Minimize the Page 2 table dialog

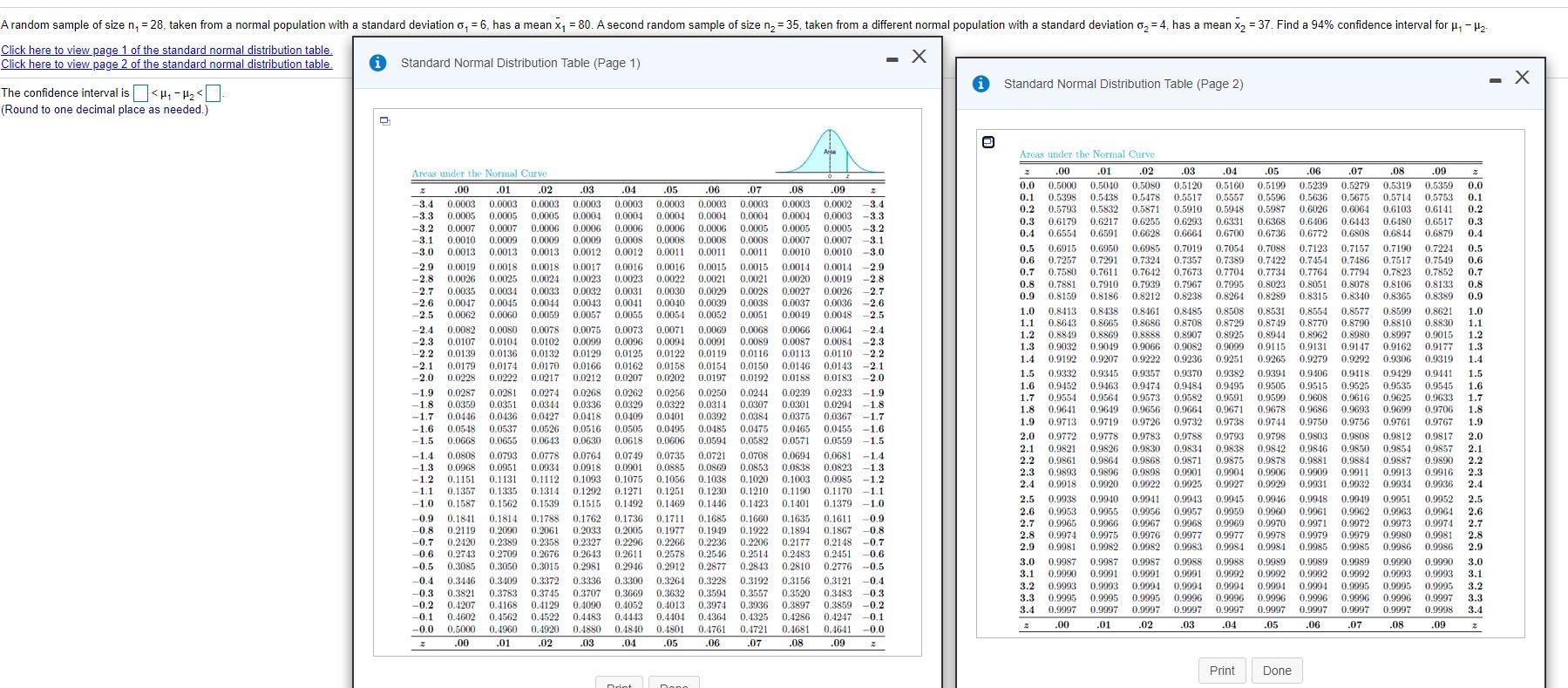click(1496, 81)
